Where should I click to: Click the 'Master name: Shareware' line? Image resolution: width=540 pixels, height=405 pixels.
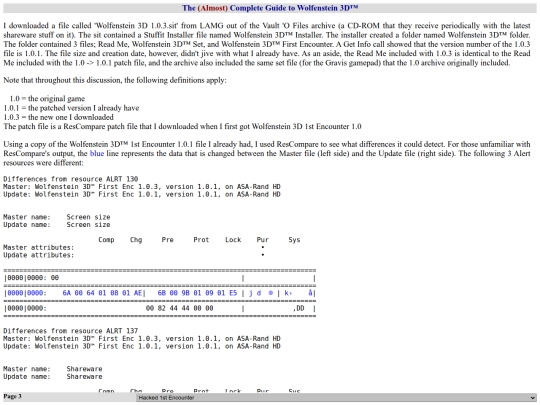click(53, 369)
